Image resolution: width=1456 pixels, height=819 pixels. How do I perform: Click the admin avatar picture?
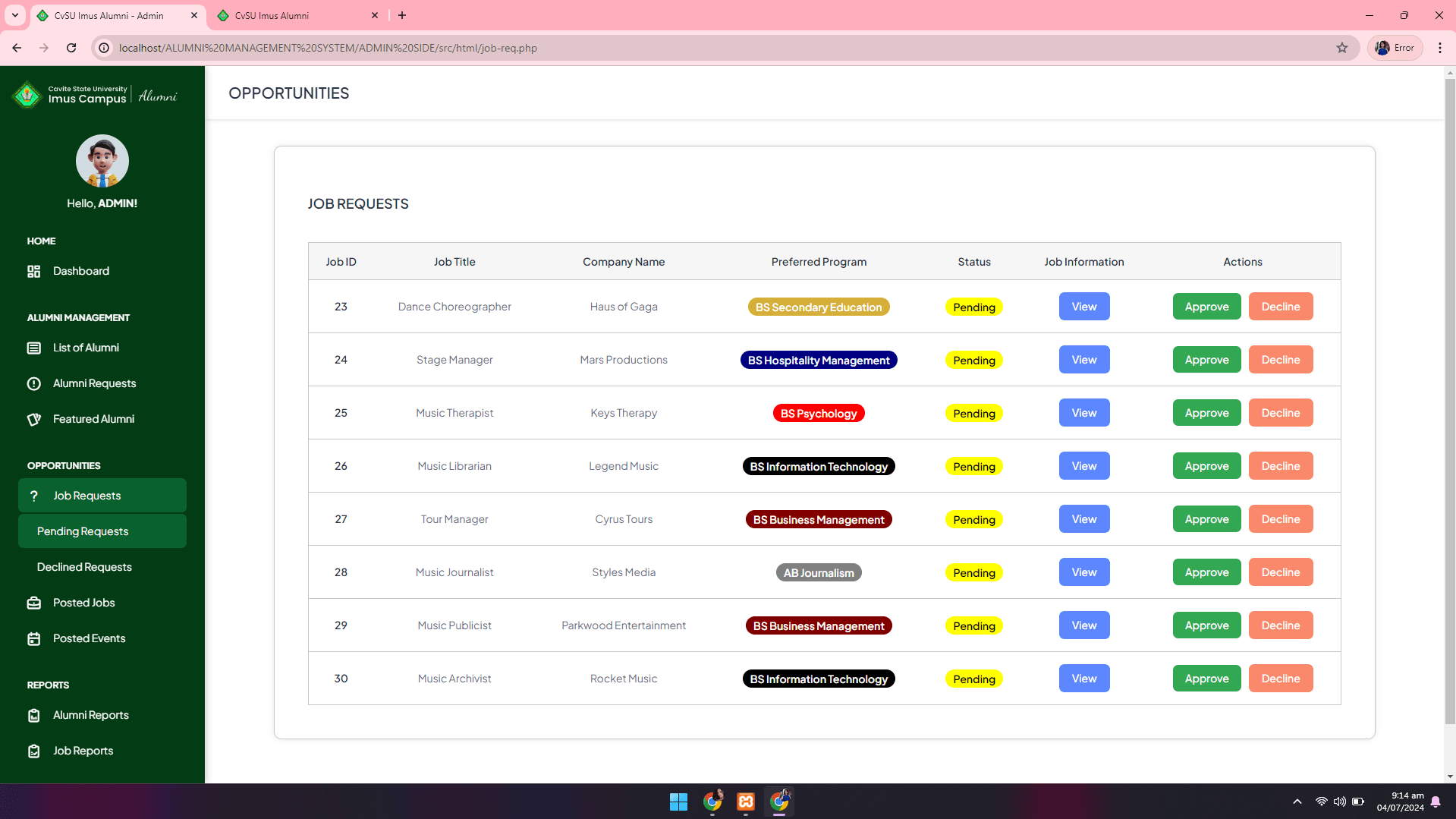coord(102,161)
